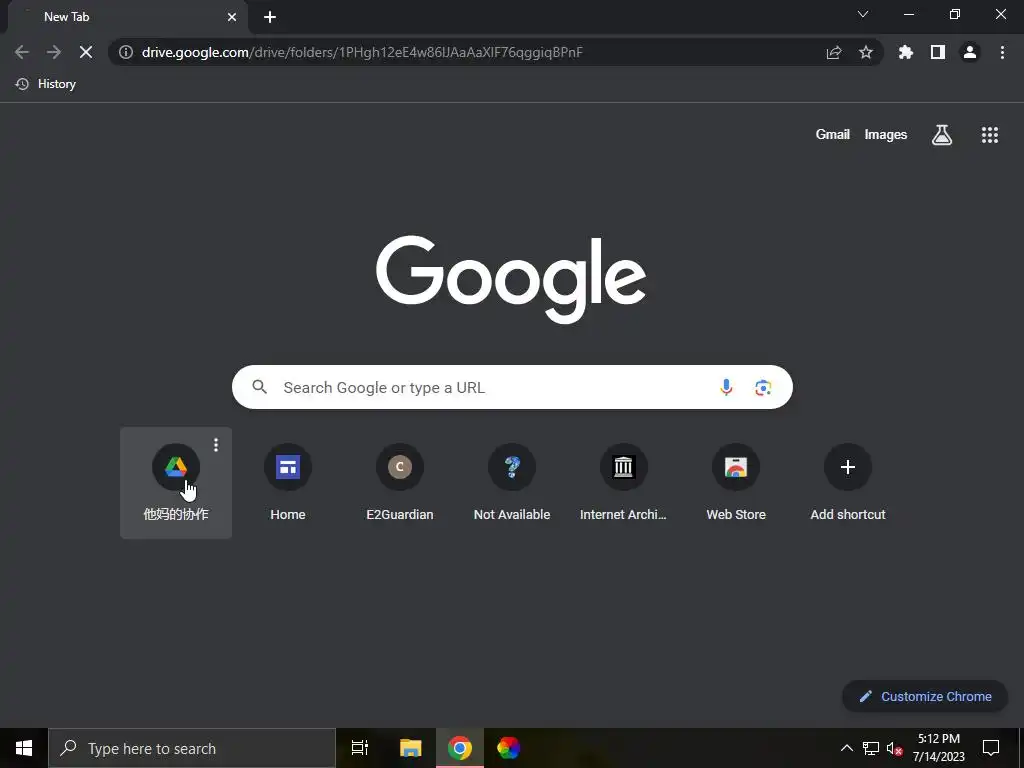Open more actions for Drive shortcut
Image resolution: width=1024 pixels, height=768 pixels.
point(216,445)
